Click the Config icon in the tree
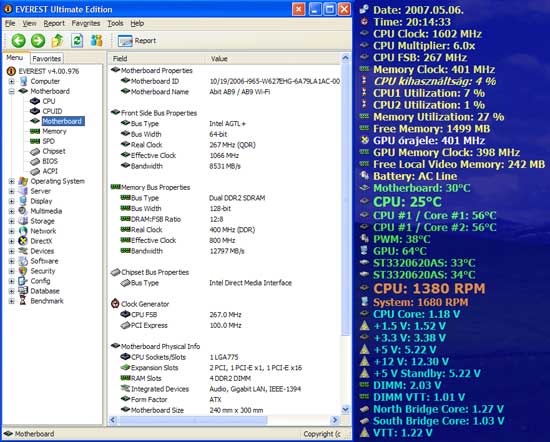Screen dimensions: 550x442 [x=23, y=281]
